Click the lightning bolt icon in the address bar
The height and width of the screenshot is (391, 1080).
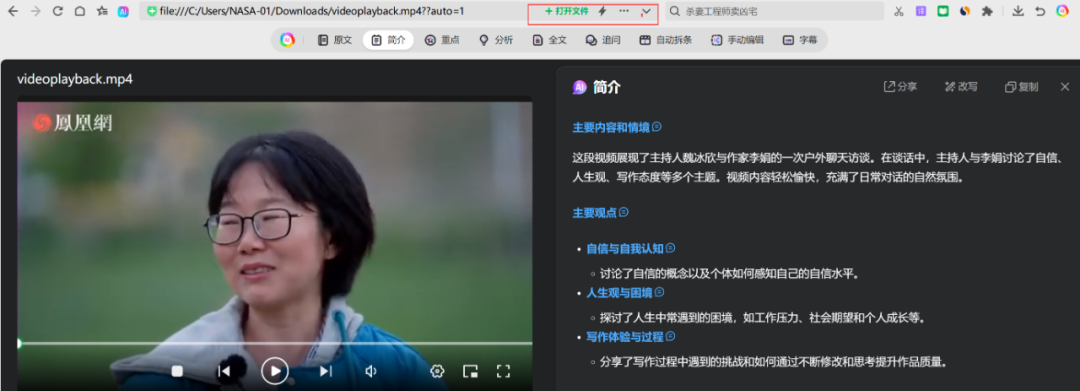pyautogui.click(x=602, y=11)
